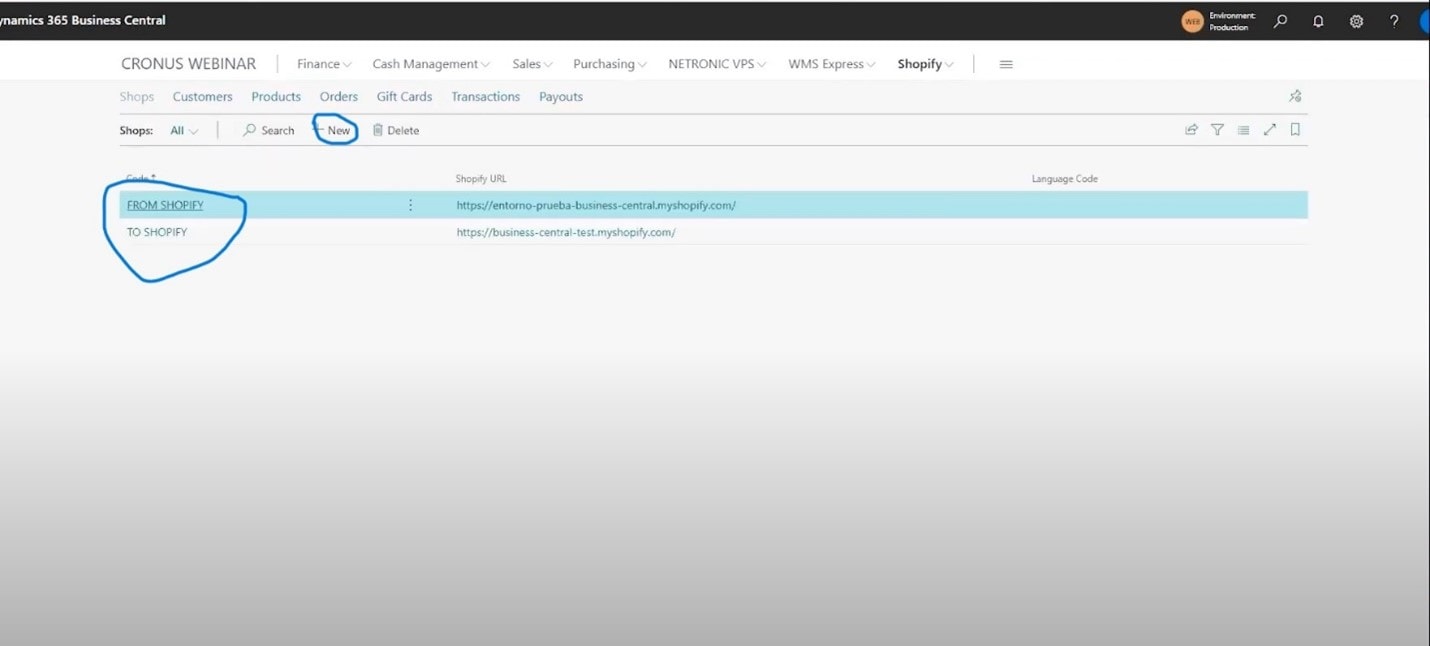
Task: Open the All views dropdown for Shops
Action: point(184,130)
